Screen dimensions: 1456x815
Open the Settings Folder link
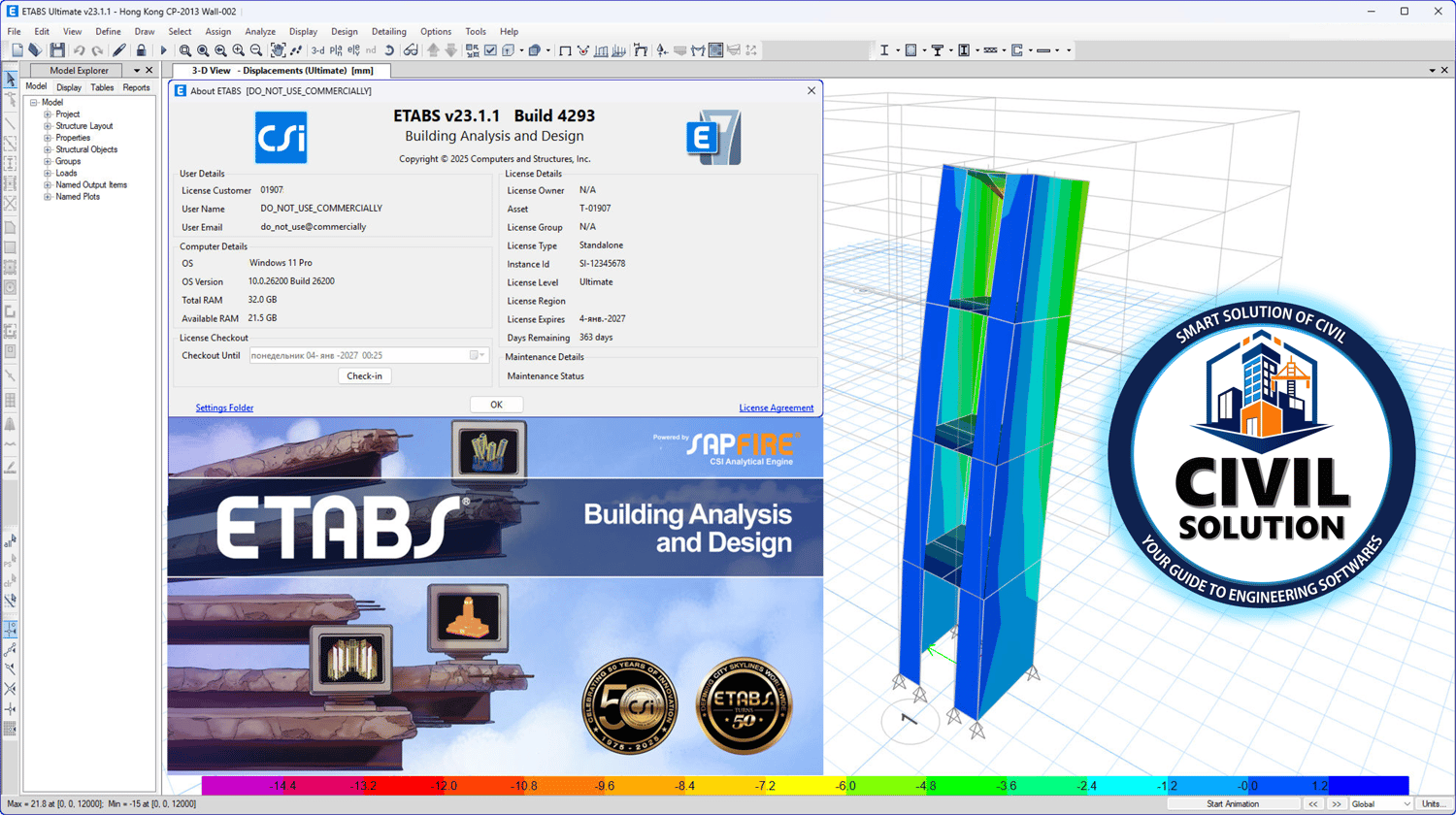point(224,408)
